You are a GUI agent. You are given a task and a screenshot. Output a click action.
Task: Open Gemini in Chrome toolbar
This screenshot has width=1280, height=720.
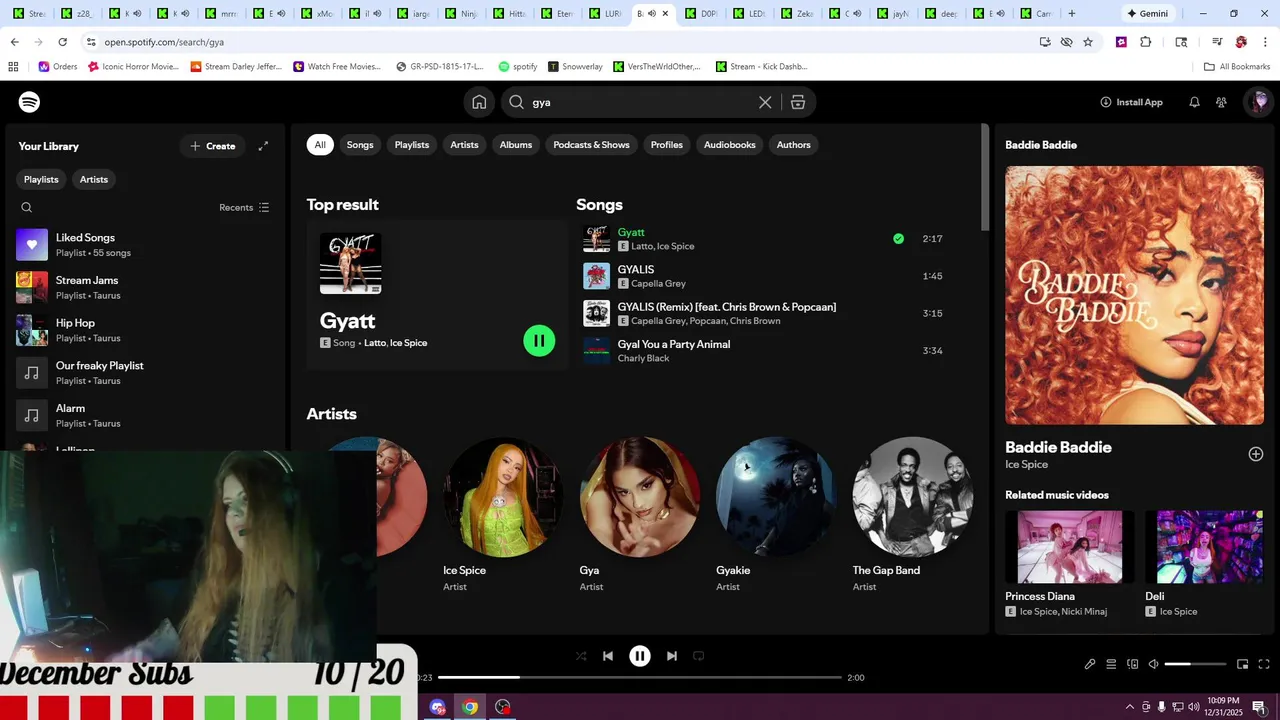(1147, 14)
